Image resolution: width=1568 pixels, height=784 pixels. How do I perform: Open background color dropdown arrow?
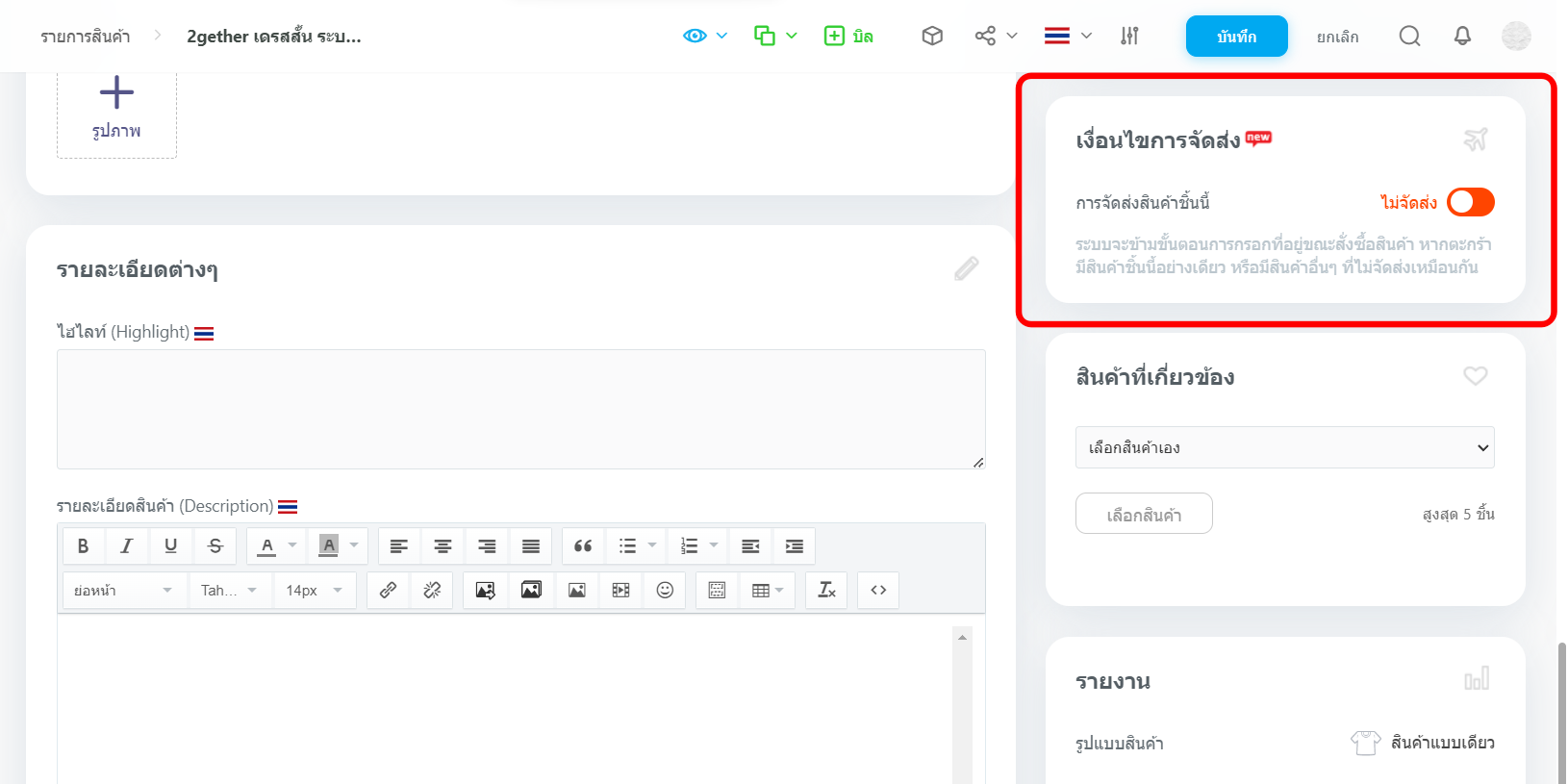click(x=354, y=545)
